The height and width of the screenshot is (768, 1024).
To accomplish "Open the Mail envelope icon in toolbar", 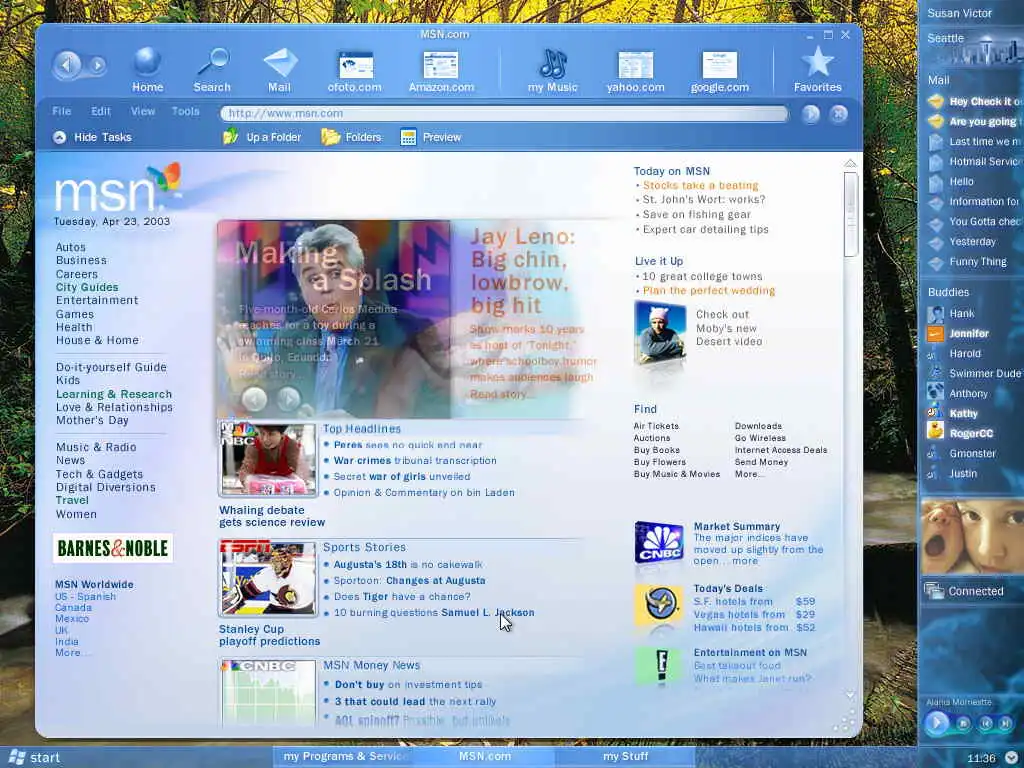I will [x=280, y=63].
